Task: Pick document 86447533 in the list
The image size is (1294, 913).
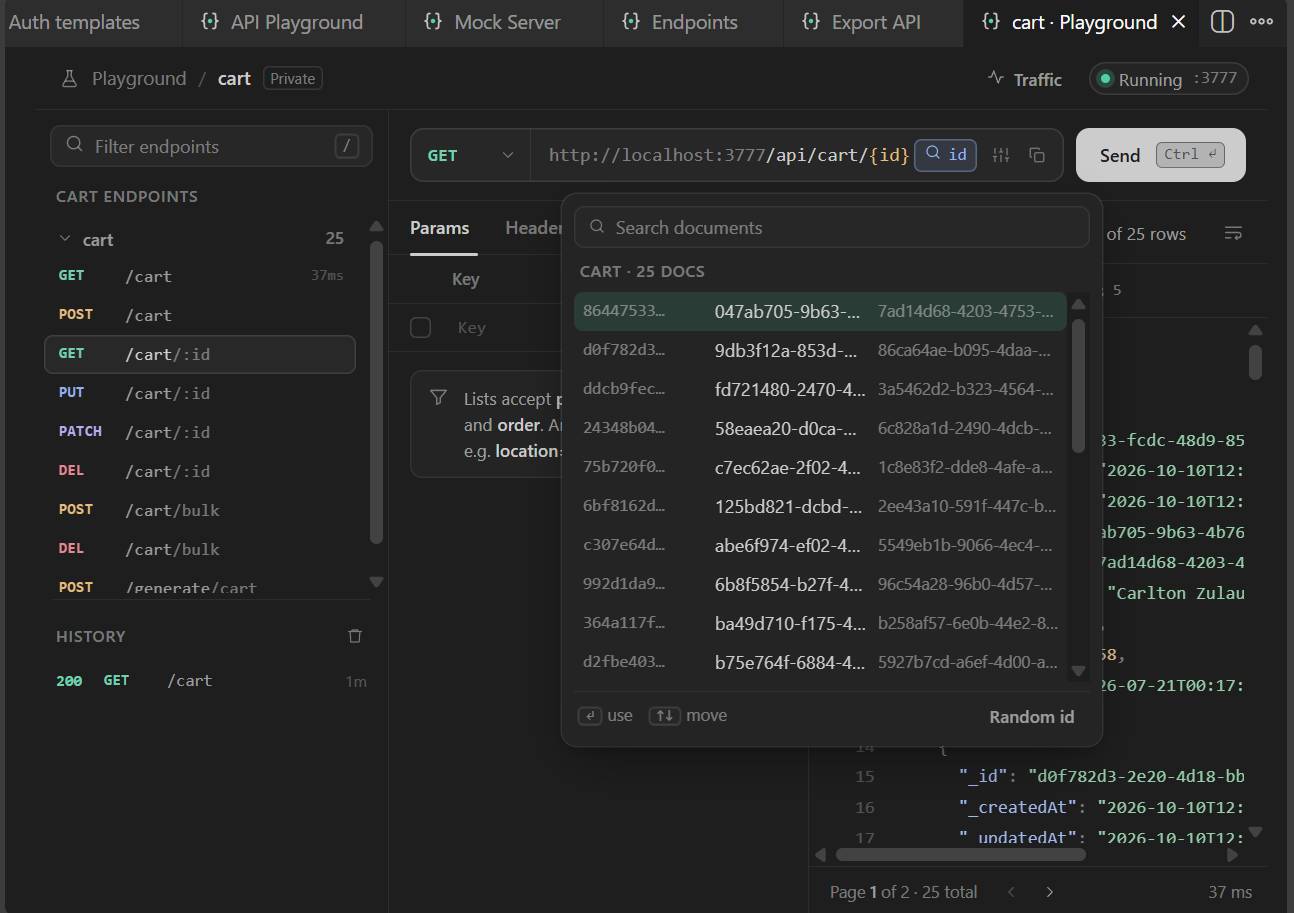Action: click(820, 311)
